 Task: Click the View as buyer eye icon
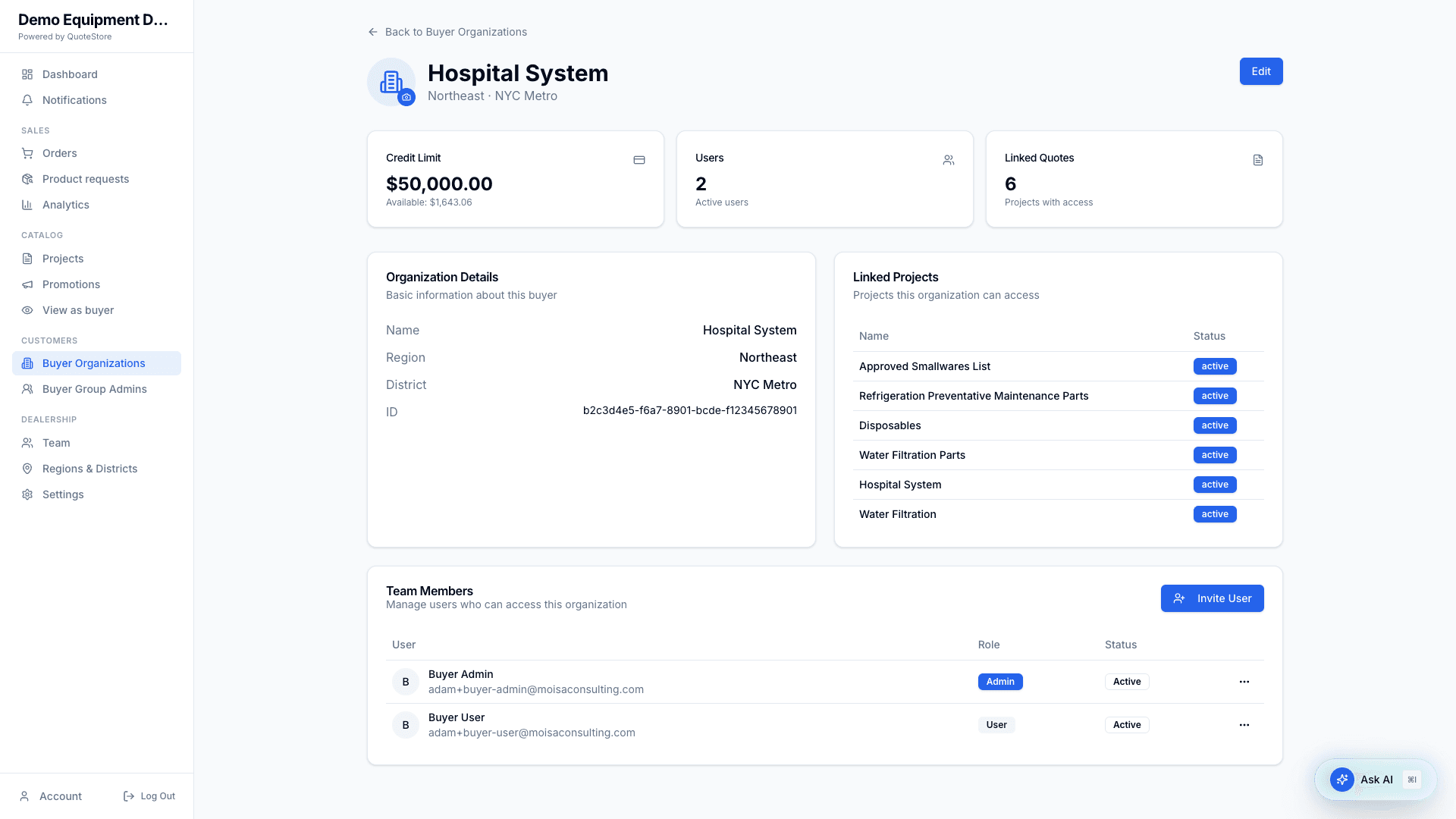click(27, 310)
